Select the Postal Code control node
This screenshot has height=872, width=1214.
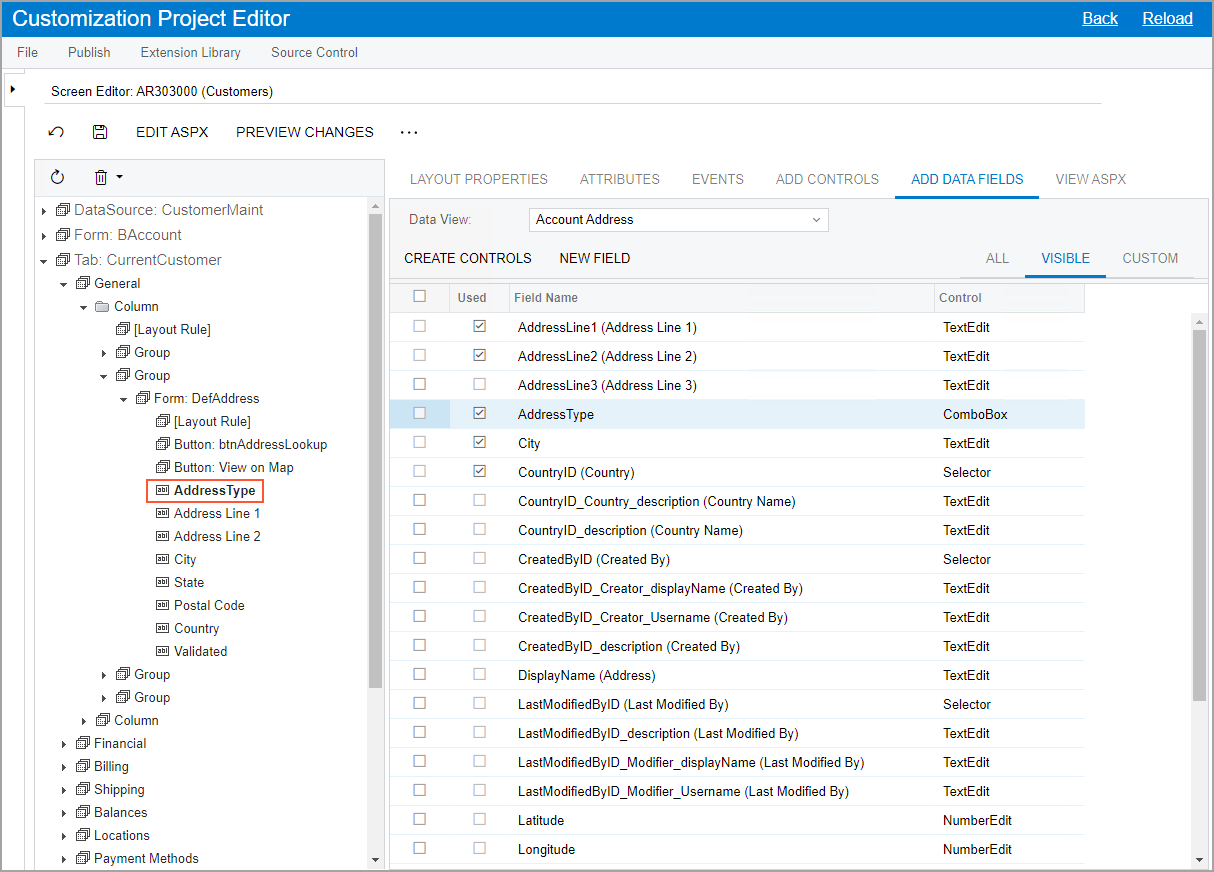point(208,605)
